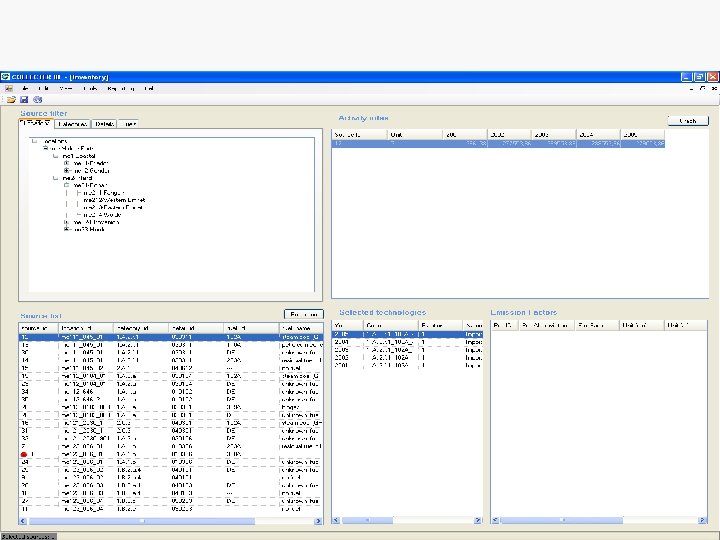This screenshot has height=540, width=720.
Task: Click the document icon left of the menu bar
Action: pyautogui.click(x=8, y=88)
